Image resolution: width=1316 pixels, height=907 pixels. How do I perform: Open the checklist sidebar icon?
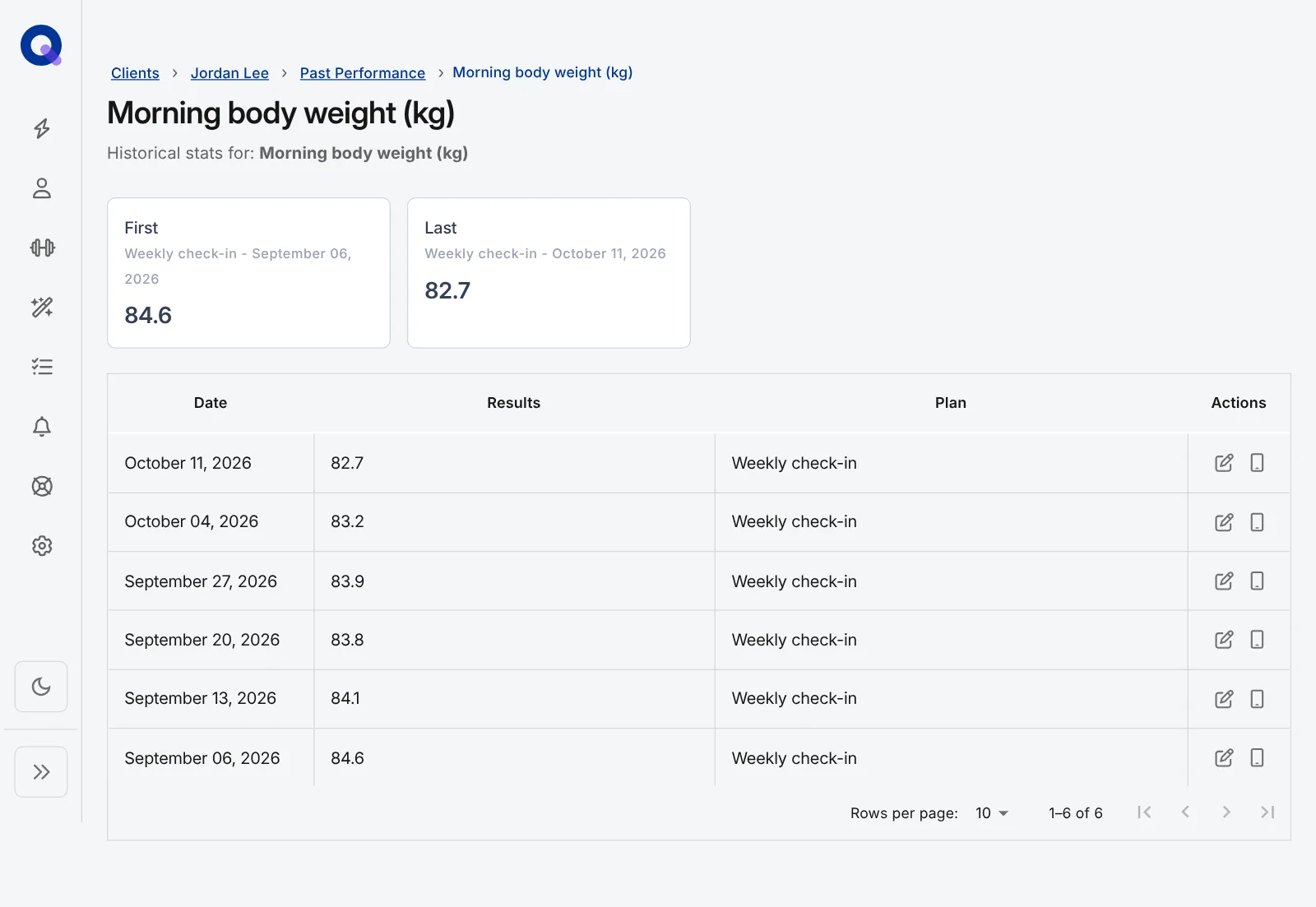(42, 367)
